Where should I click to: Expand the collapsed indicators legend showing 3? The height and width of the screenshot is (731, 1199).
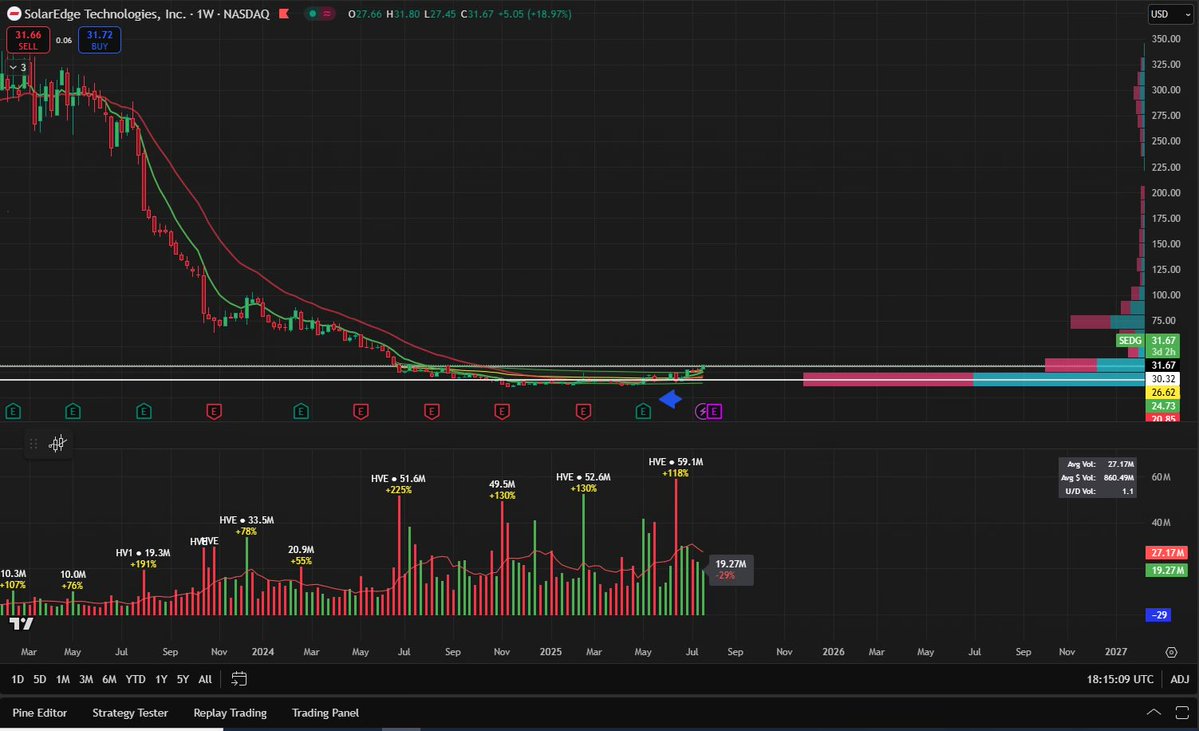tap(18, 67)
